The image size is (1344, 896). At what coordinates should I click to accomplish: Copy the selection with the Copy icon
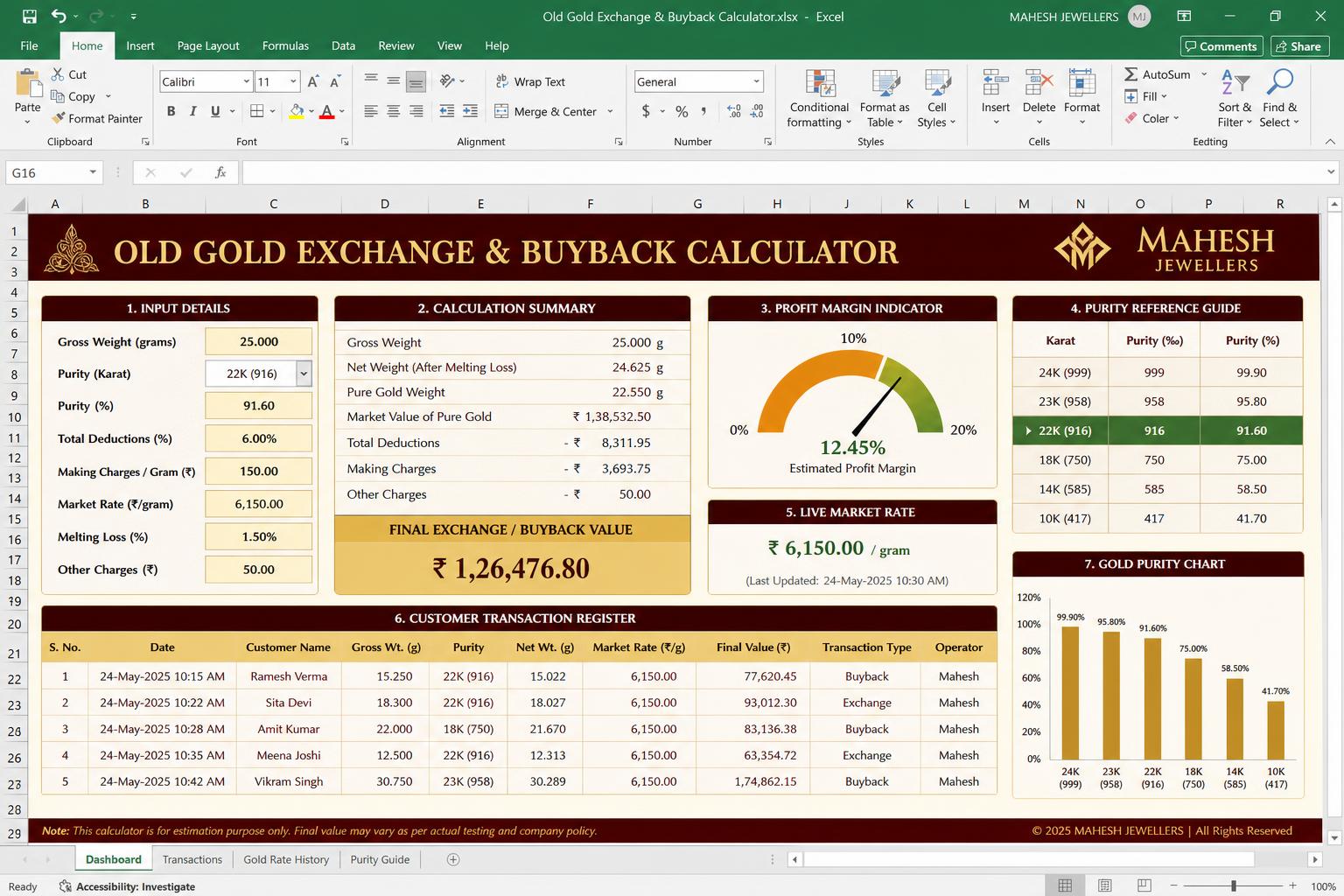coord(58,96)
